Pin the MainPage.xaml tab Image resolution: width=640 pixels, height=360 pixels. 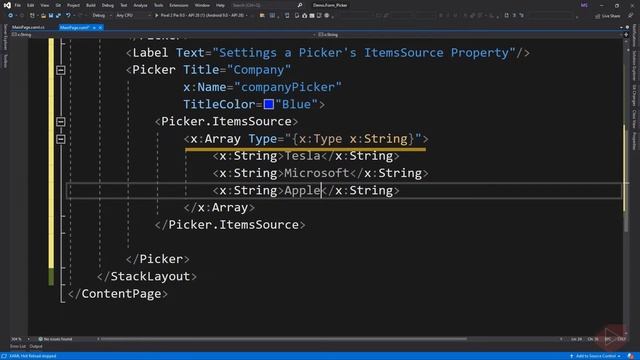coord(94,27)
